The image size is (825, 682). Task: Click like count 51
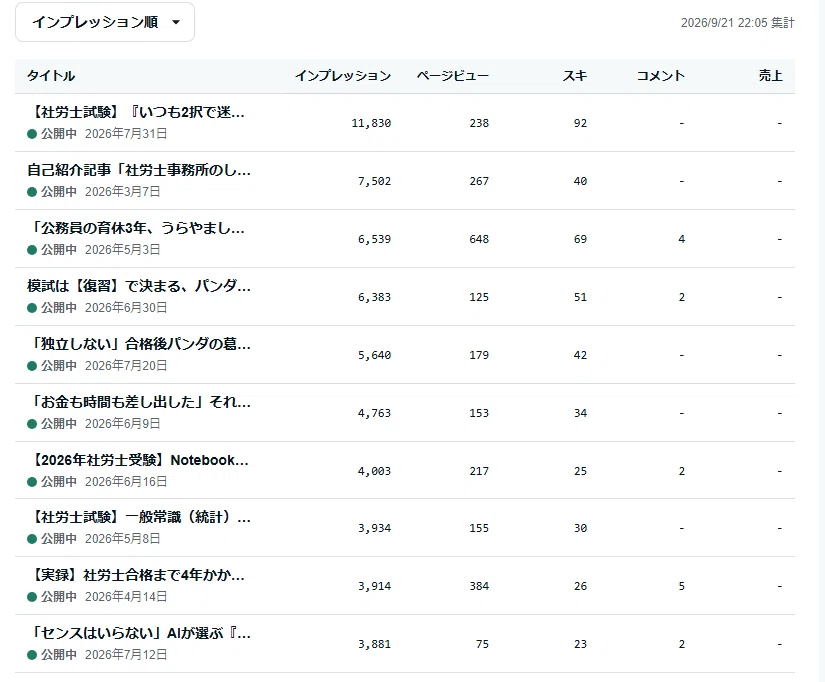coord(580,297)
